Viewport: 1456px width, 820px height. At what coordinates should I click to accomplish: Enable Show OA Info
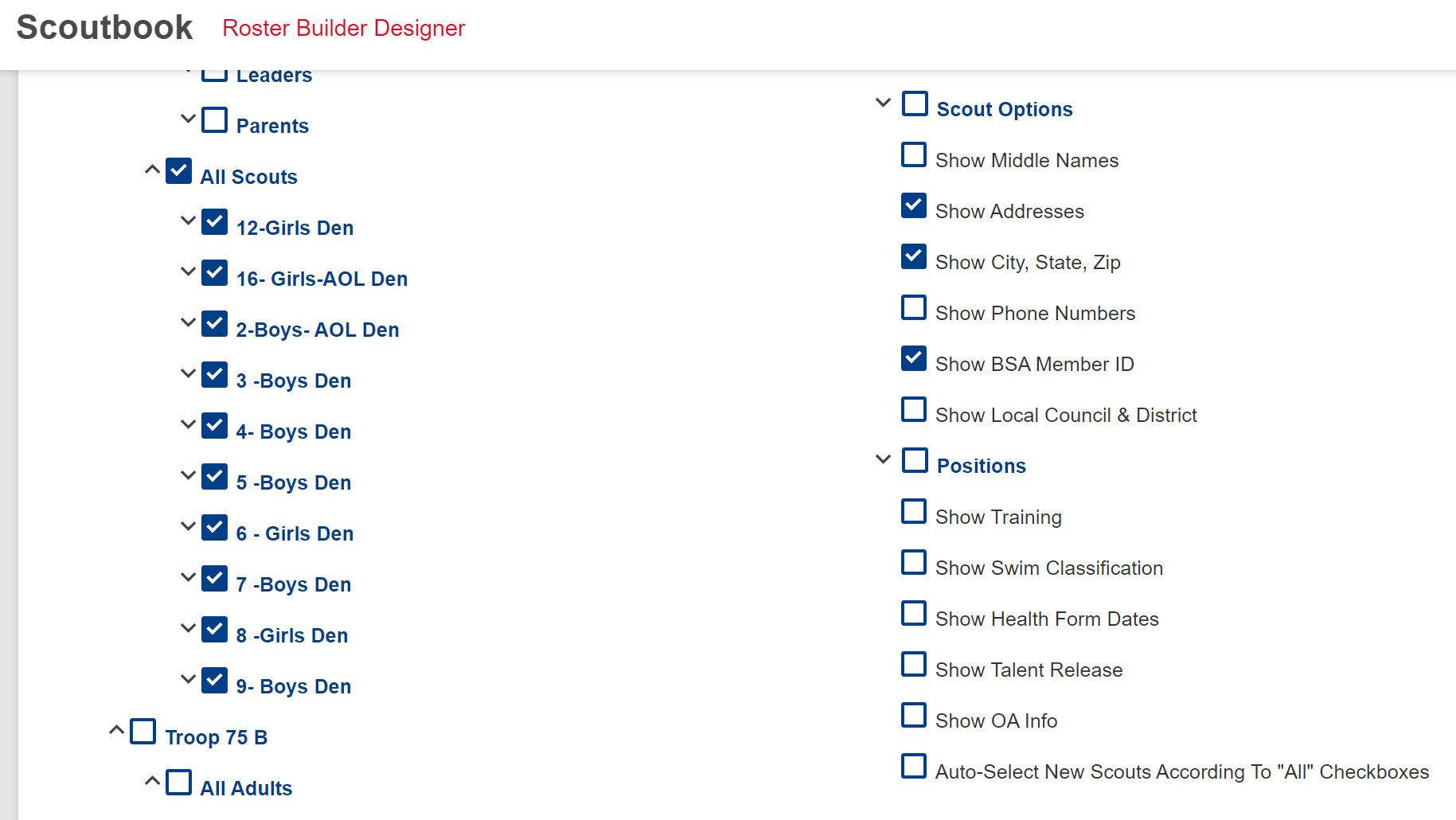[x=914, y=715]
